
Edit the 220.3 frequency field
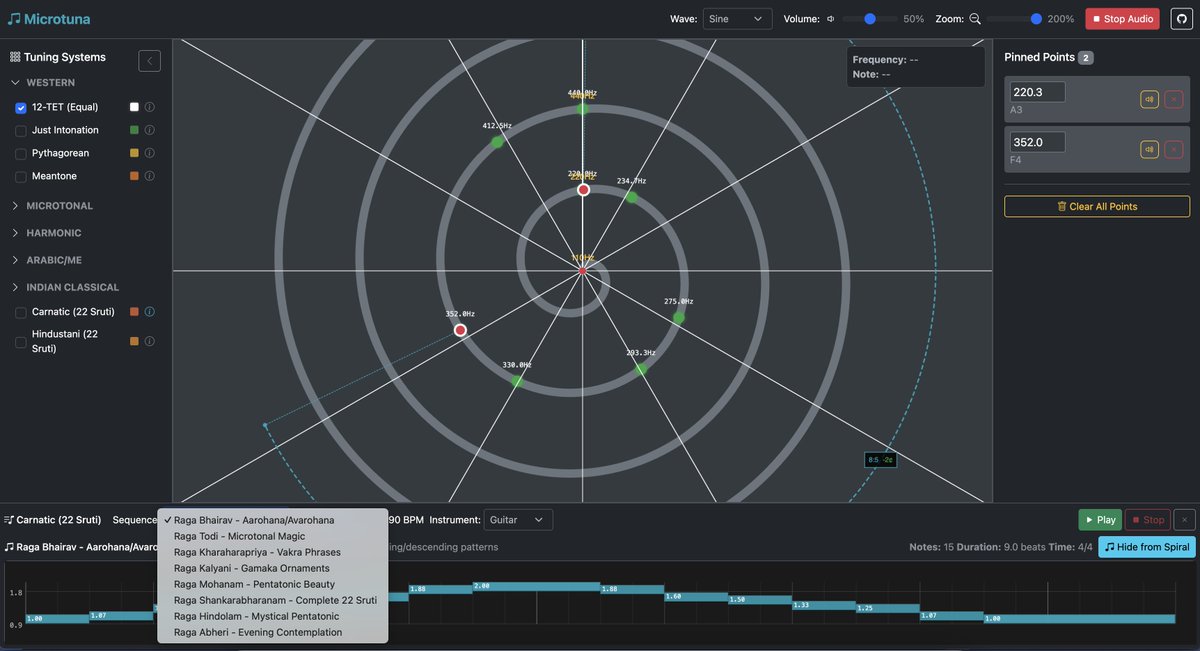coord(1037,92)
